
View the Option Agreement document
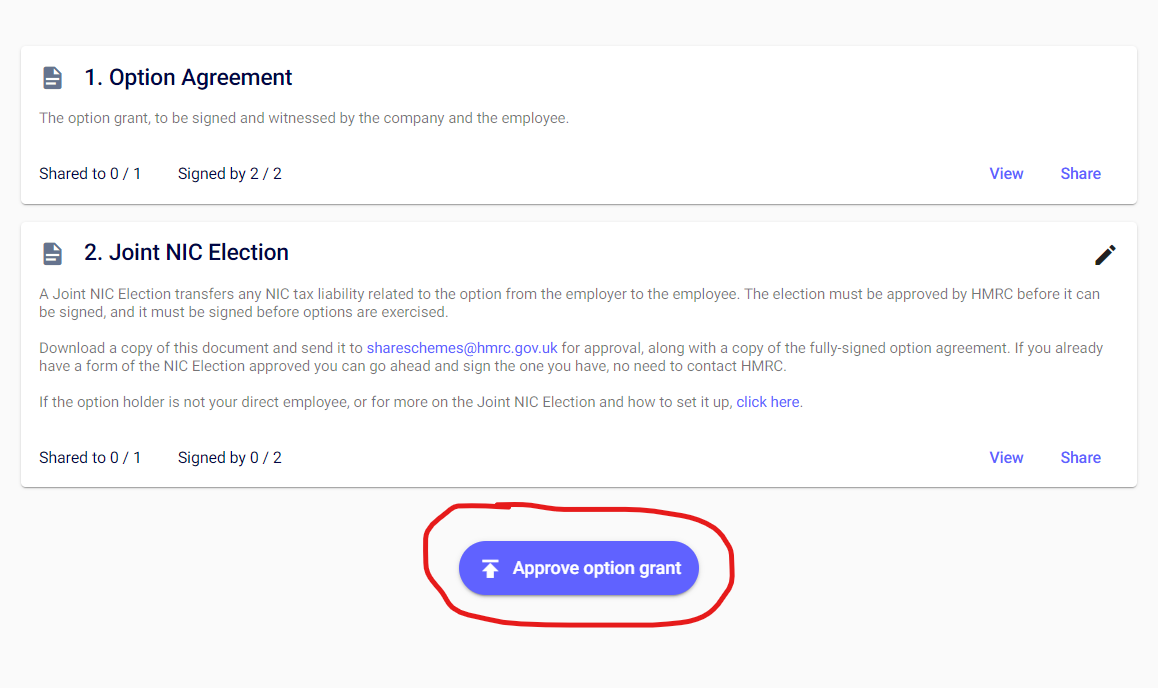point(1006,174)
